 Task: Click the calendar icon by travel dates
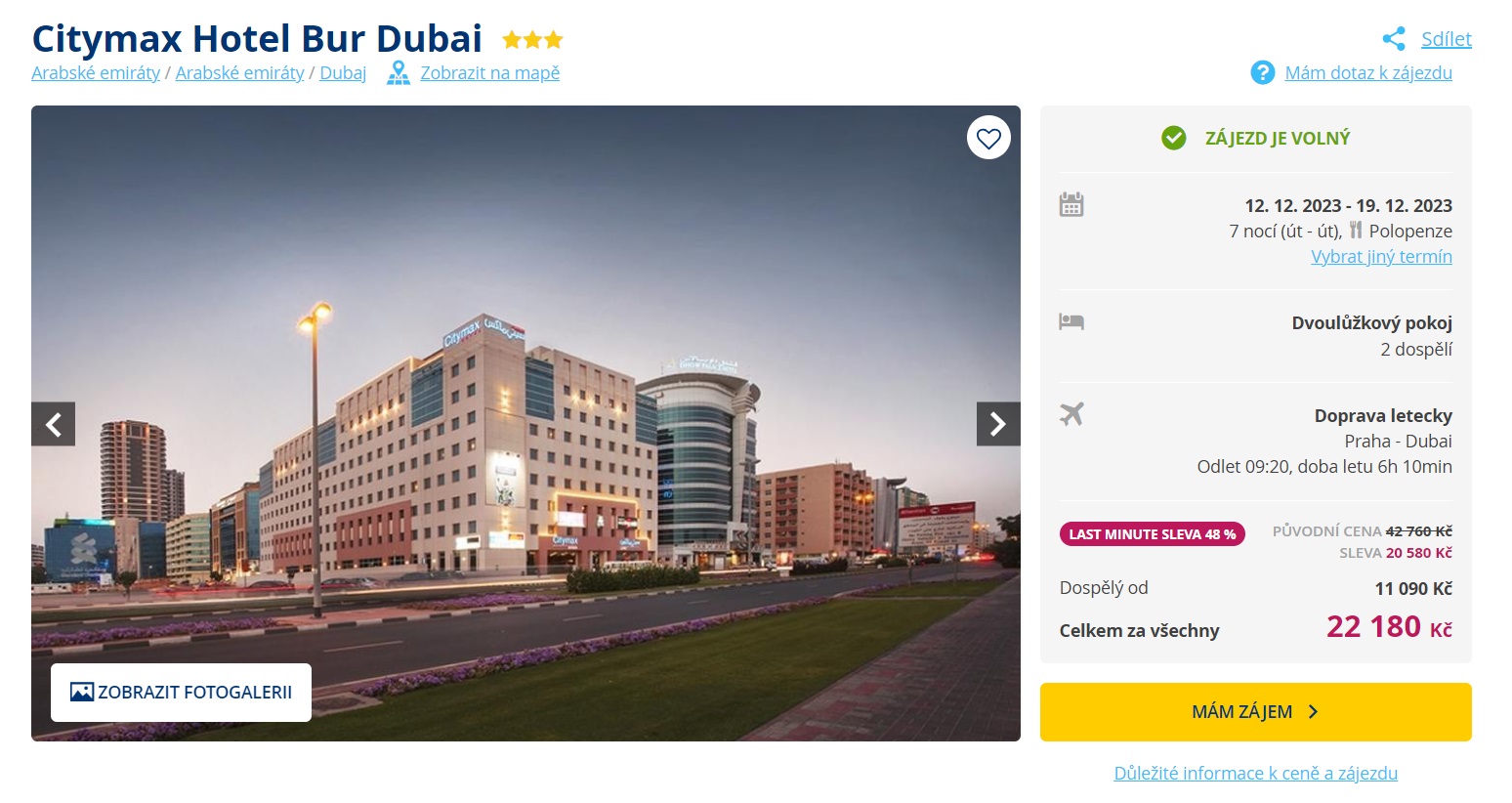[x=1071, y=204]
